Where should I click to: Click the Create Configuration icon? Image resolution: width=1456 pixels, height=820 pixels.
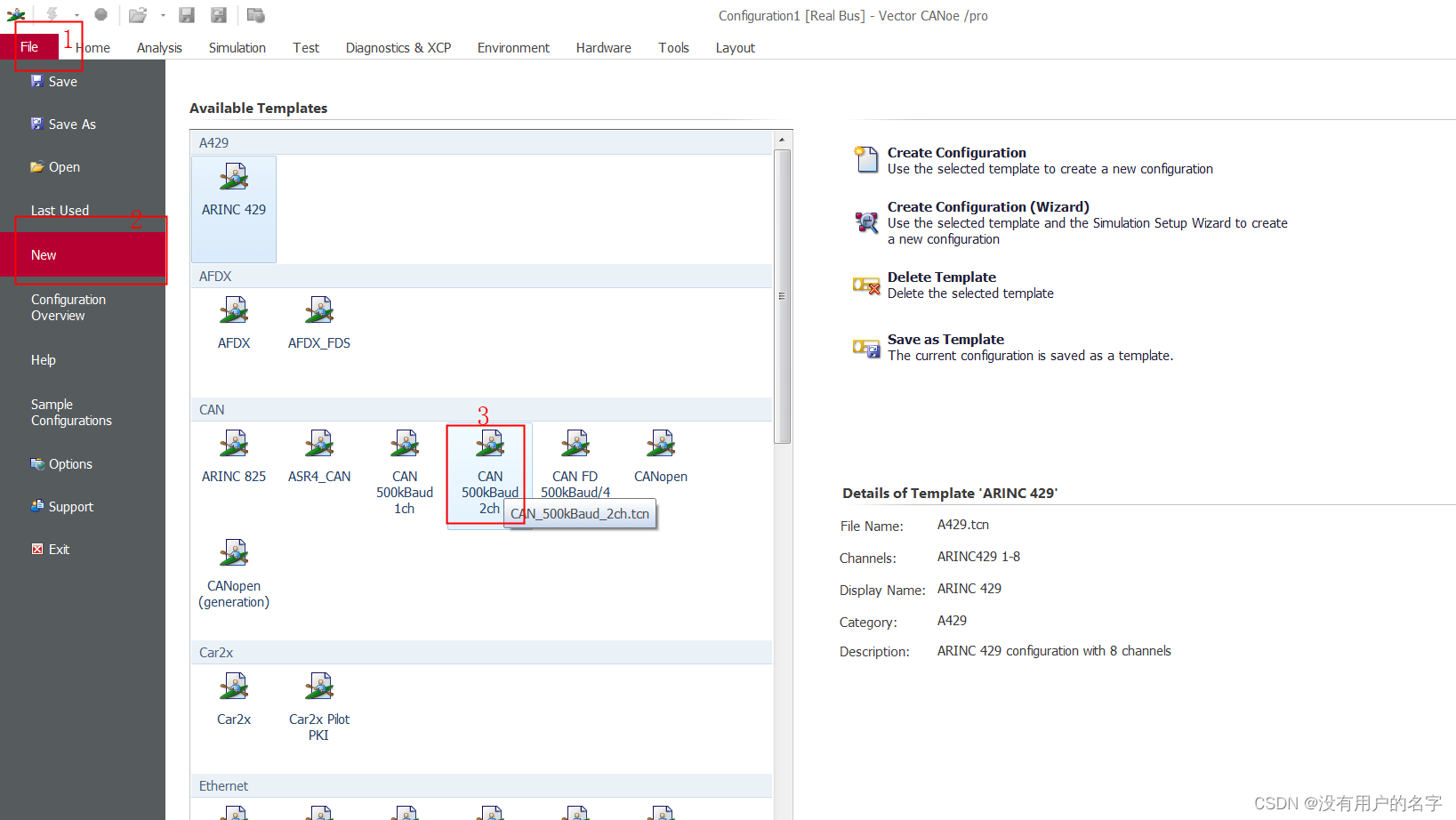coord(866,159)
